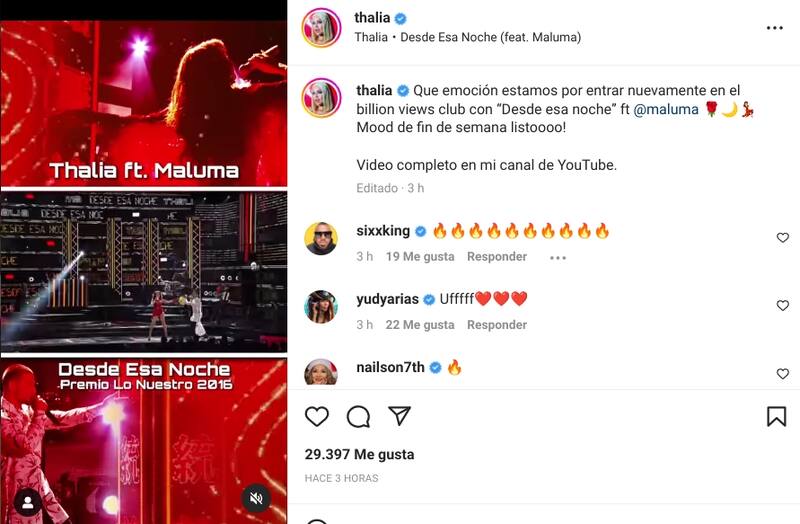This screenshot has width=800, height=524.
Task: Open the comment speech-bubble icon
Action: 358,417
